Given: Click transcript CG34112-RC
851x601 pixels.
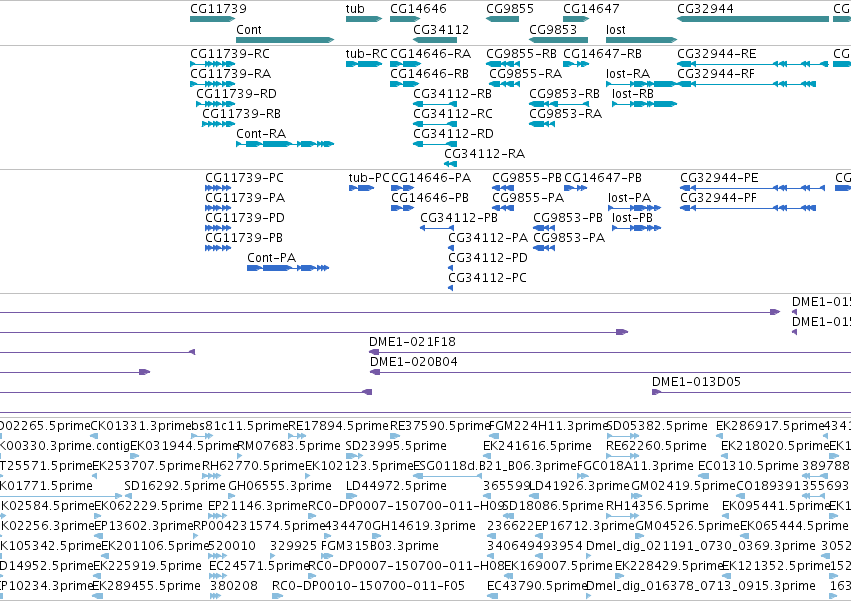Looking at the screenshot, I should 435,124.
